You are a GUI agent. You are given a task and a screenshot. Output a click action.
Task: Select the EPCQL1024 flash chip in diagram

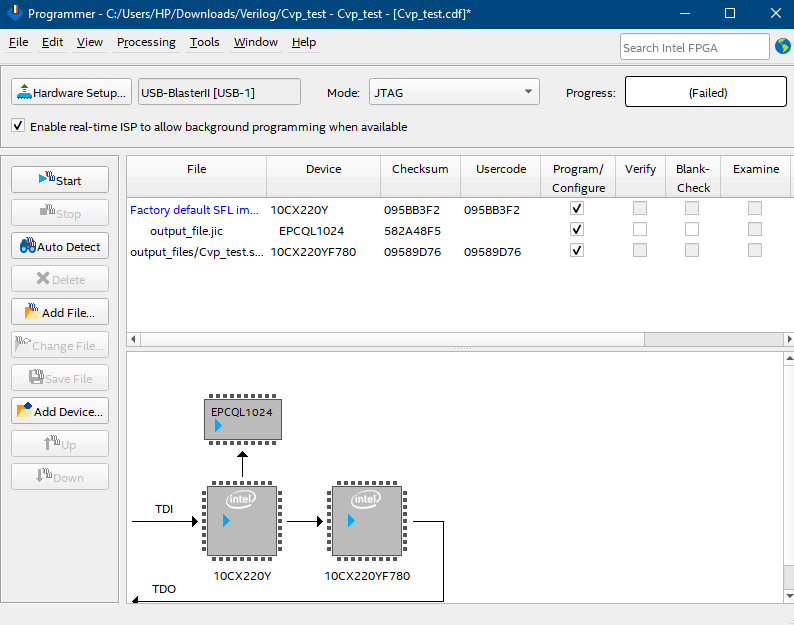(x=242, y=419)
